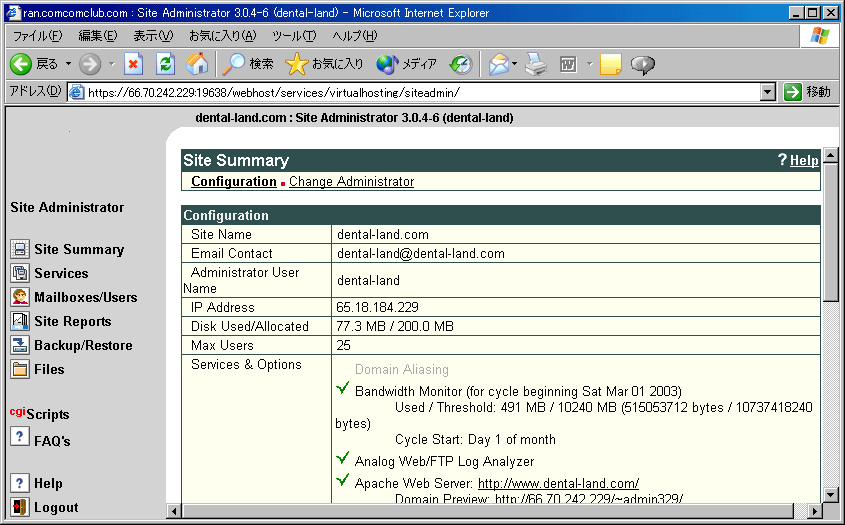The width and height of the screenshot is (845, 525).
Task: Stop loading with the red X button
Action: coord(133,64)
